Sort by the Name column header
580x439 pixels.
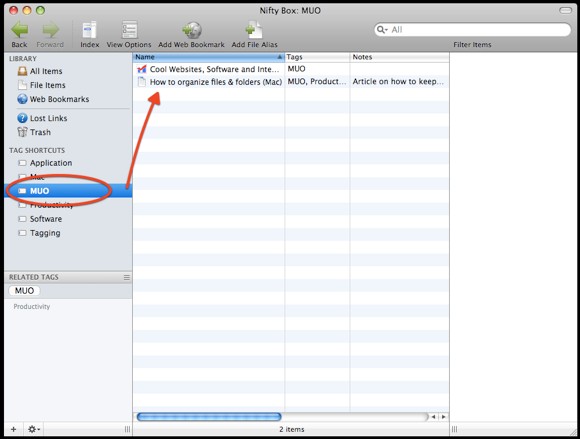tap(209, 57)
